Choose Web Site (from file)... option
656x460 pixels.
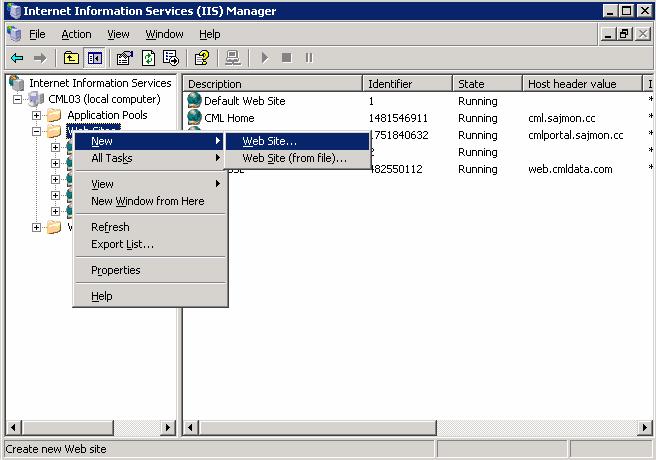297,158
